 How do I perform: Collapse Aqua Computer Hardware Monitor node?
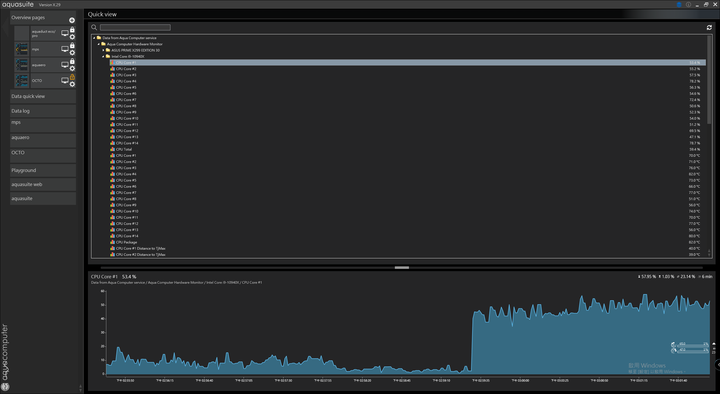pos(99,44)
